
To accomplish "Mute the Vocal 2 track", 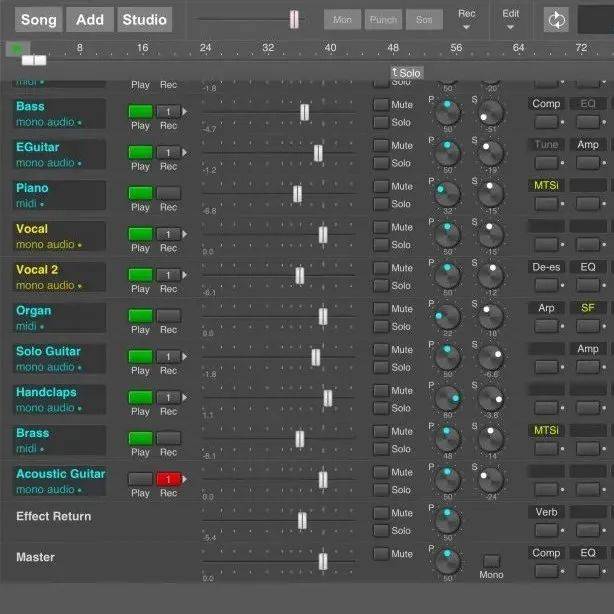I will pyautogui.click(x=381, y=268).
